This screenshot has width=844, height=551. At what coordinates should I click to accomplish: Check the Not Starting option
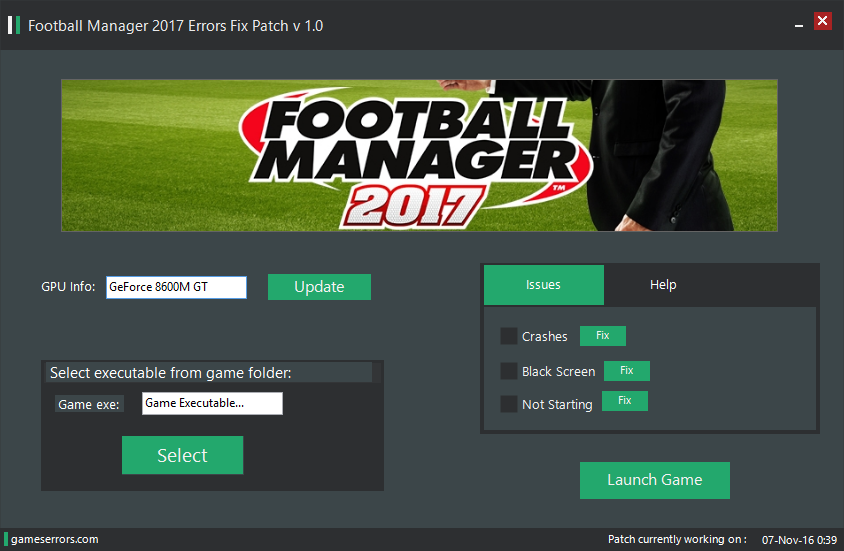(509, 404)
